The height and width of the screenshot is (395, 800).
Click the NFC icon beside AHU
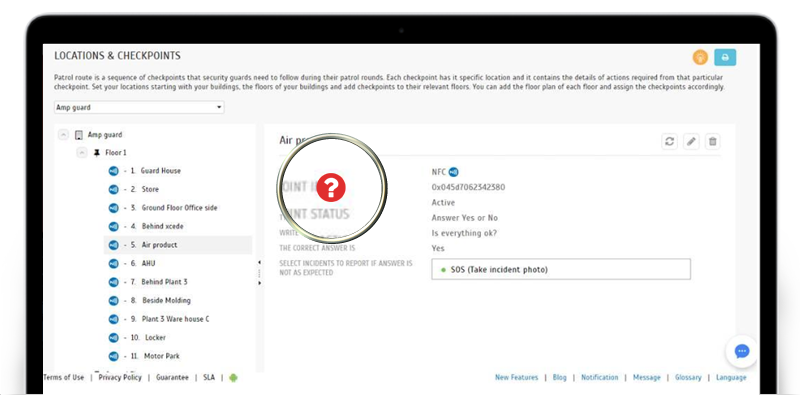click(x=113, y=263)
